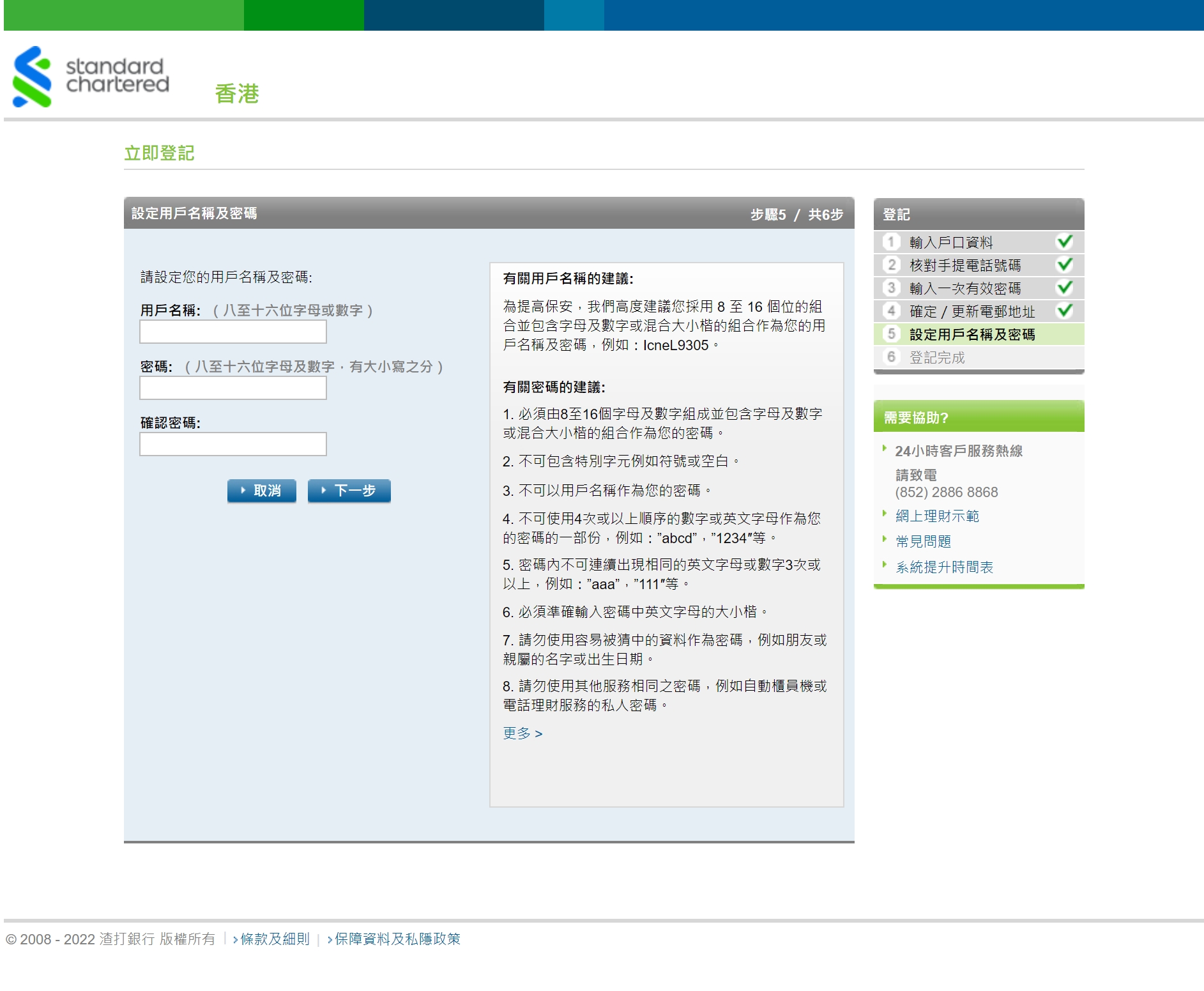Click the green checkmark beside 輸入戶口資料
Screen dimensions: 1204x991
coord(1064,242)
